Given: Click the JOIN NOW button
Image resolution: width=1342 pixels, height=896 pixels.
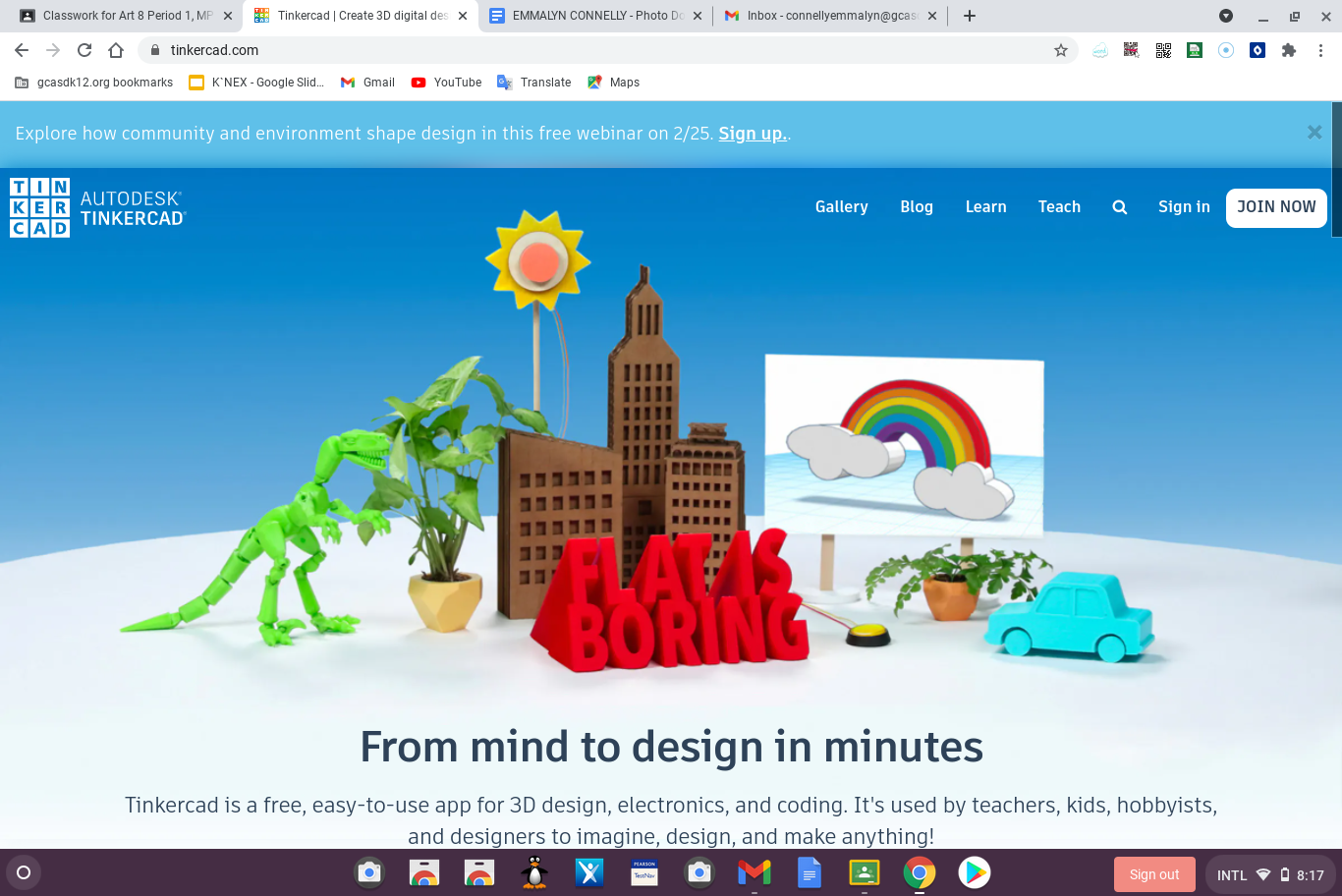Looking at the screenshot, I should coord(1276,207).
